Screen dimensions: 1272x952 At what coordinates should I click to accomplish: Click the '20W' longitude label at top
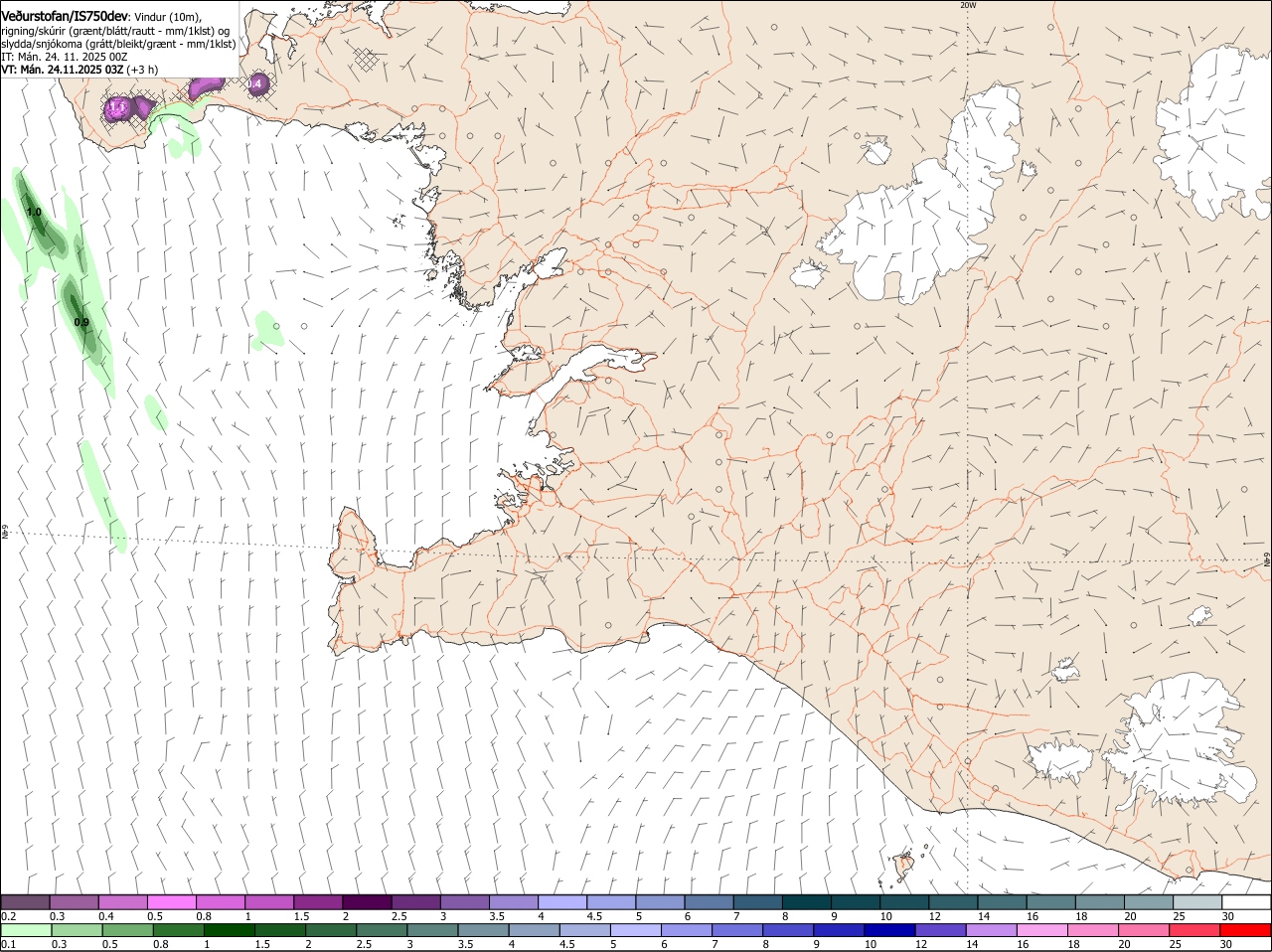tap(968, 6)
